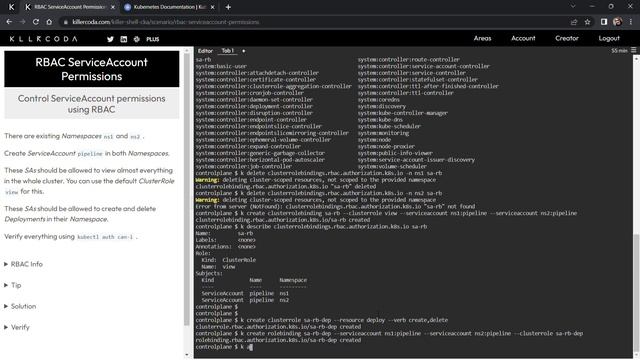Open the PLUS membership link
This screenshot has width=640, height=360.
coord(153,39)
